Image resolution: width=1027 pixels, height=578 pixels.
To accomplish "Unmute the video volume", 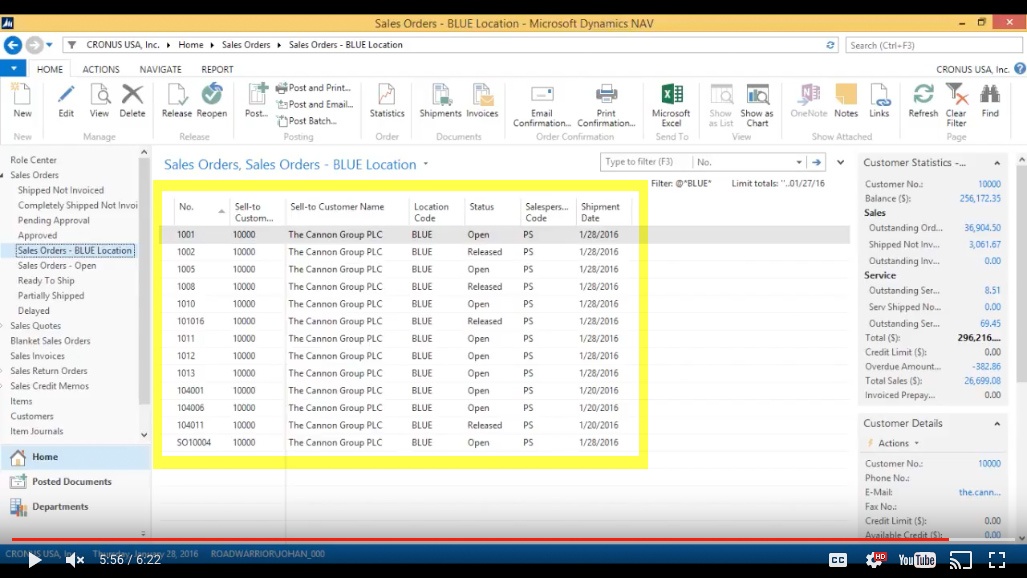I will click(75, 560).
